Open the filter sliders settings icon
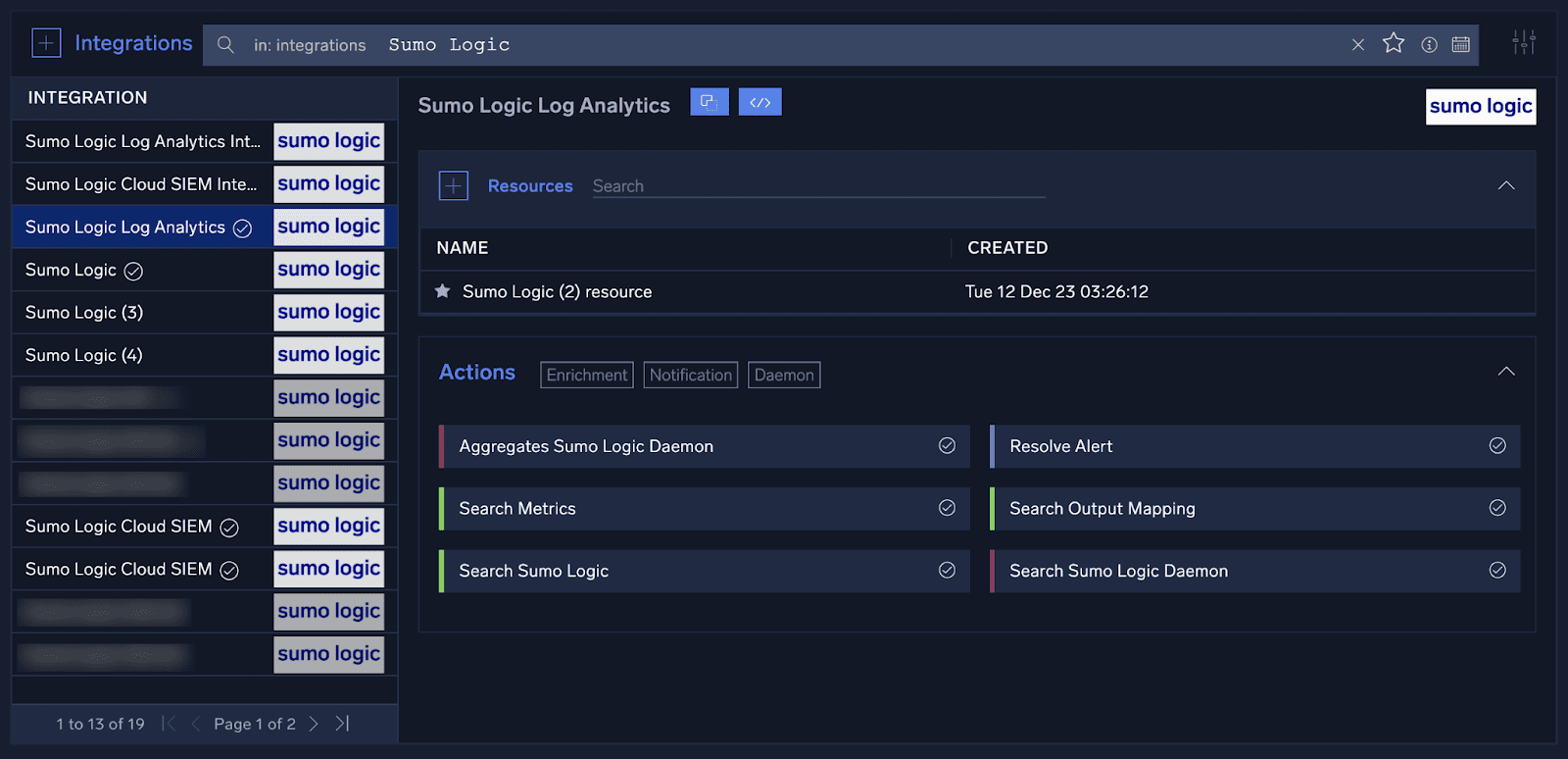1568x759 pixels. [1524, 42]
